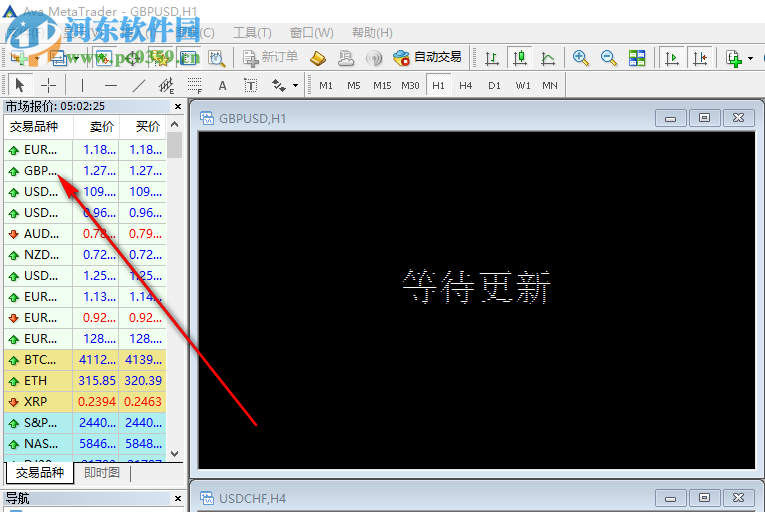This screenshot has width=765, height=512.
Task: Select the Text Label T tool
Action: click(x=250, y=85)
